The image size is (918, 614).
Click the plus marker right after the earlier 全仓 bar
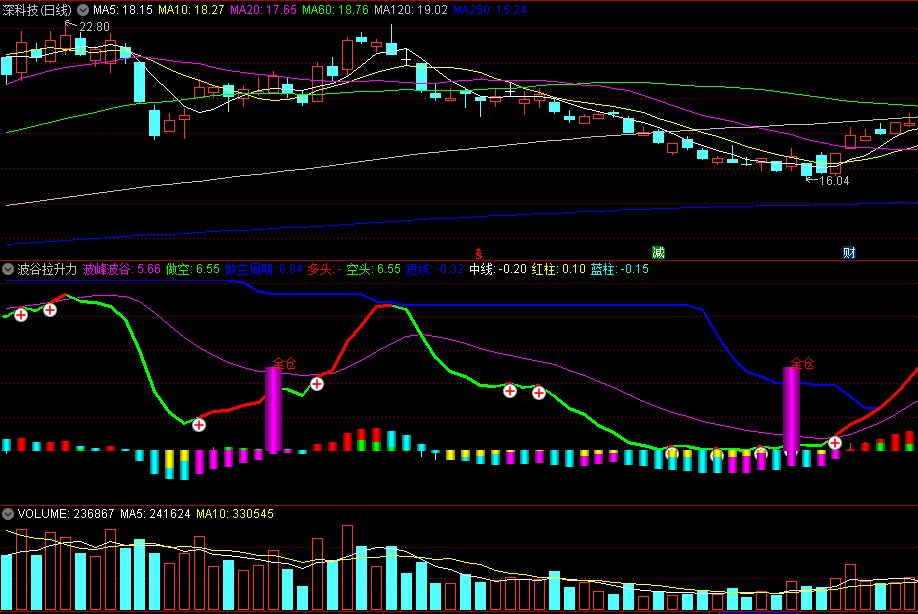pyautogui.click(x=317, y=384)
